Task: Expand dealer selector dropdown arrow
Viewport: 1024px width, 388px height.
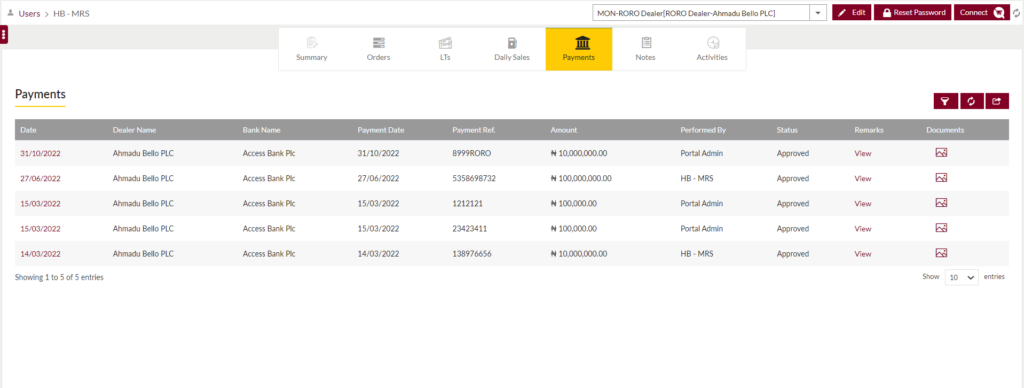Action: 818,12
